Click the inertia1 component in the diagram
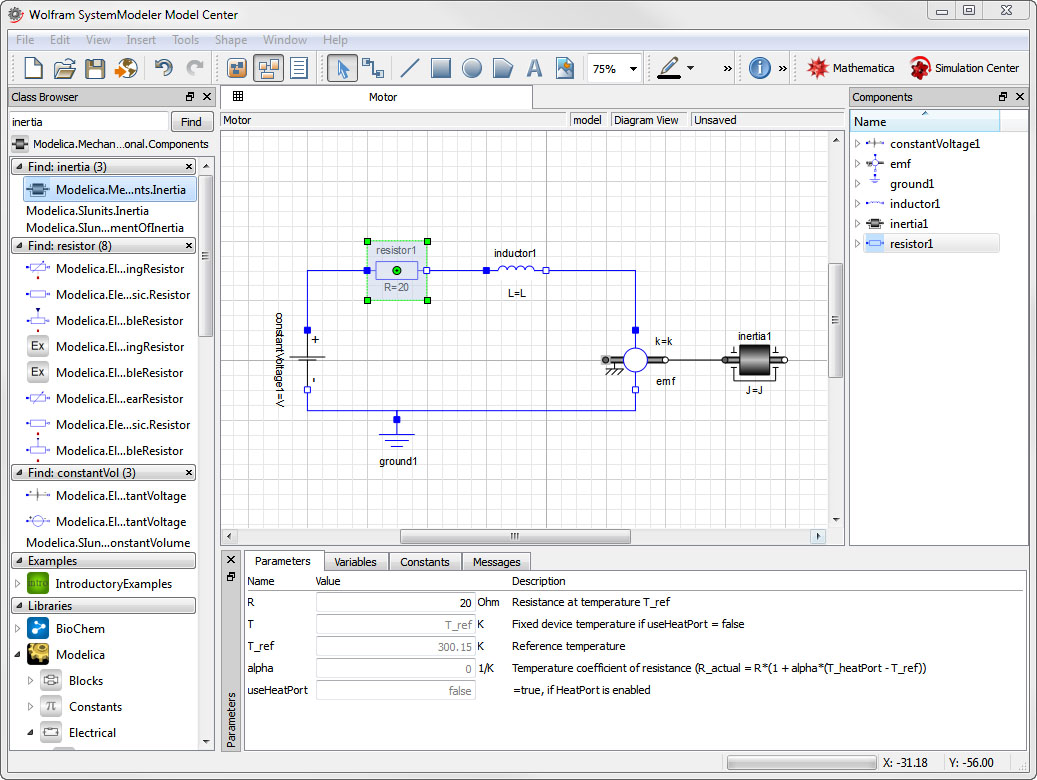1037x780 pixels. tap(754, 361)
